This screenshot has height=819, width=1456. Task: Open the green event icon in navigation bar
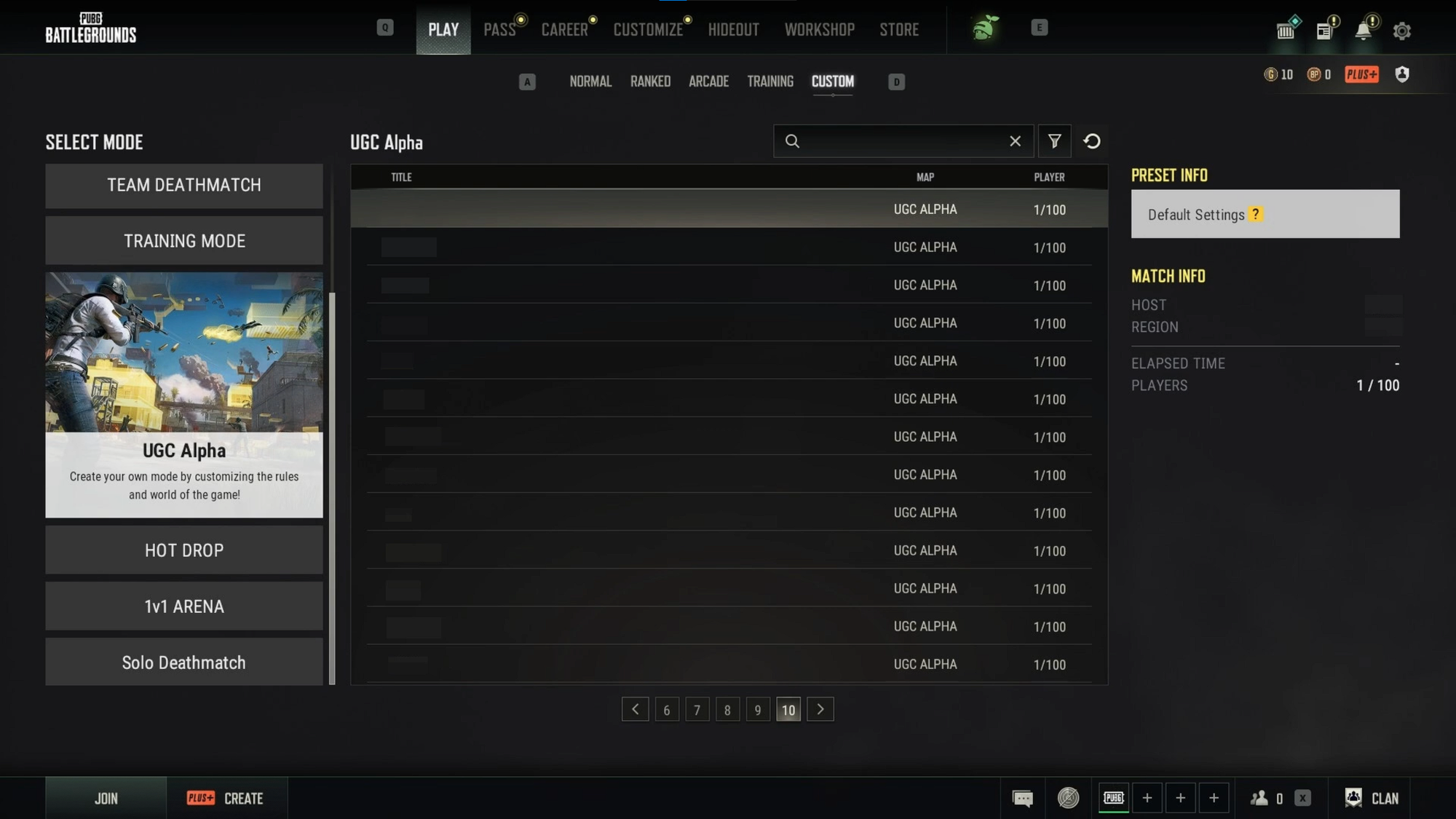coord(985,28)
